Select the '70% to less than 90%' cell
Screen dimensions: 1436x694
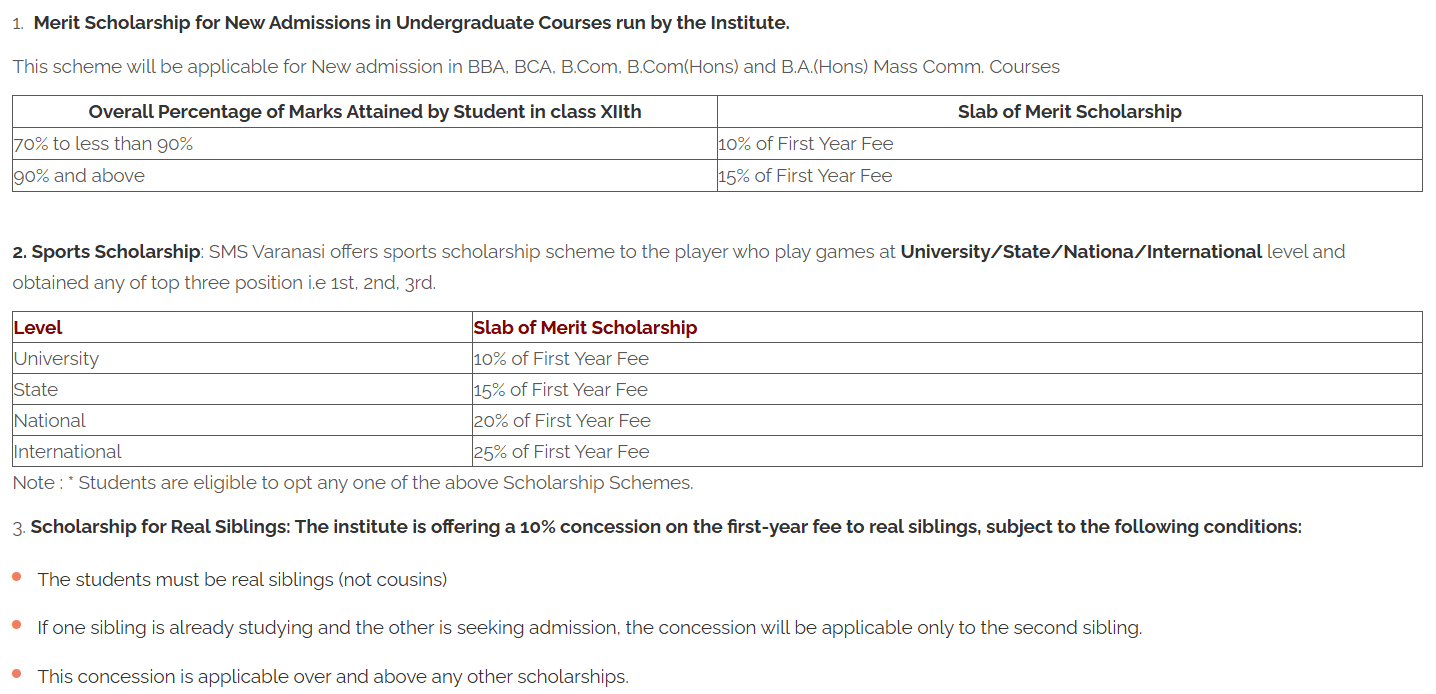pyautogui.click(x=103, y=144)
